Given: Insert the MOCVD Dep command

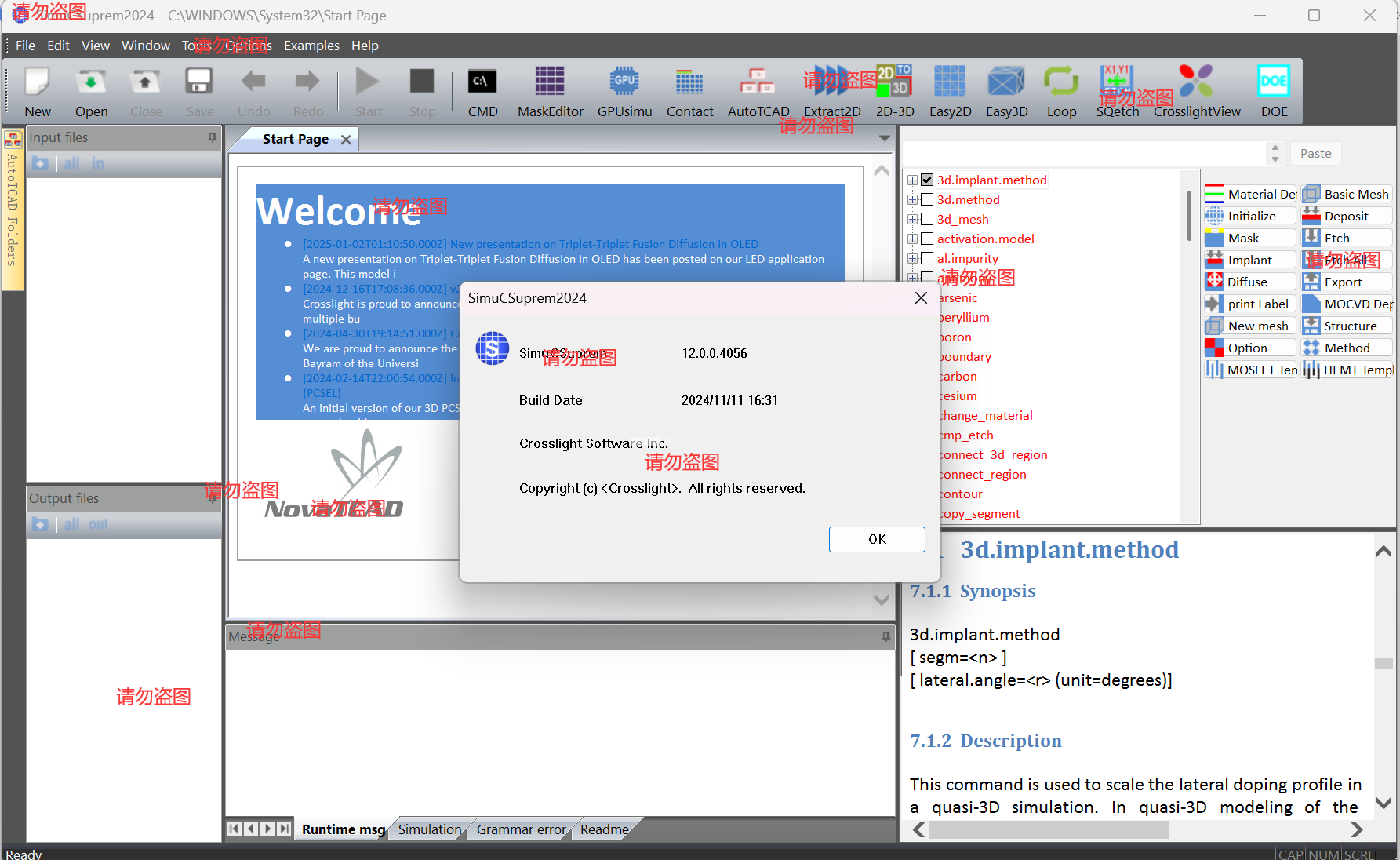Looking at the screenshot, I should 1347,304.
